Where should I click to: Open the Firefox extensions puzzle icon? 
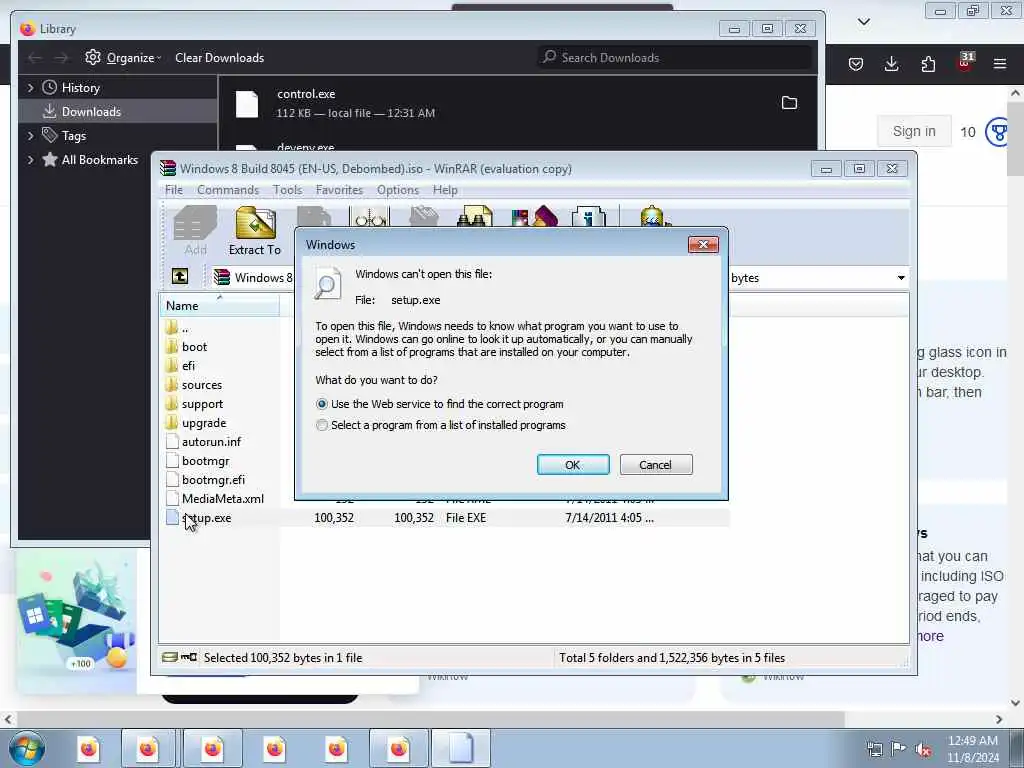click(x=928, y=64)
